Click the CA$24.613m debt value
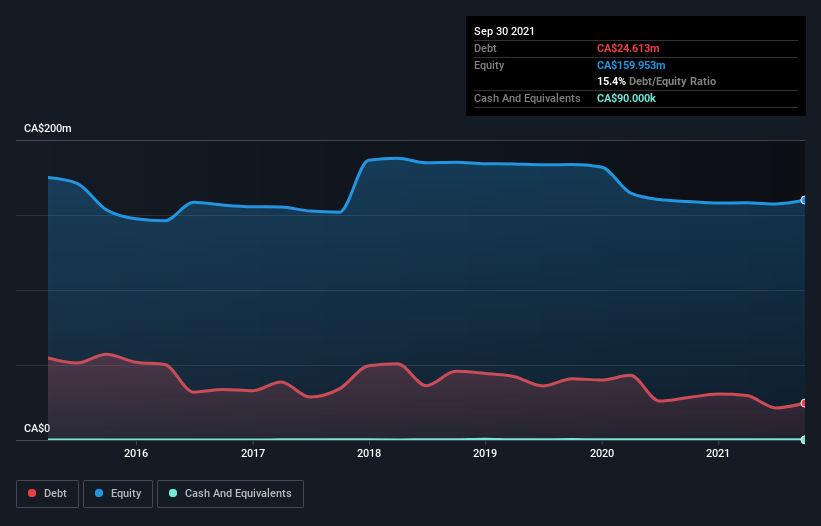The height and width of the screenshot is (526, 821). click(628, 48)
